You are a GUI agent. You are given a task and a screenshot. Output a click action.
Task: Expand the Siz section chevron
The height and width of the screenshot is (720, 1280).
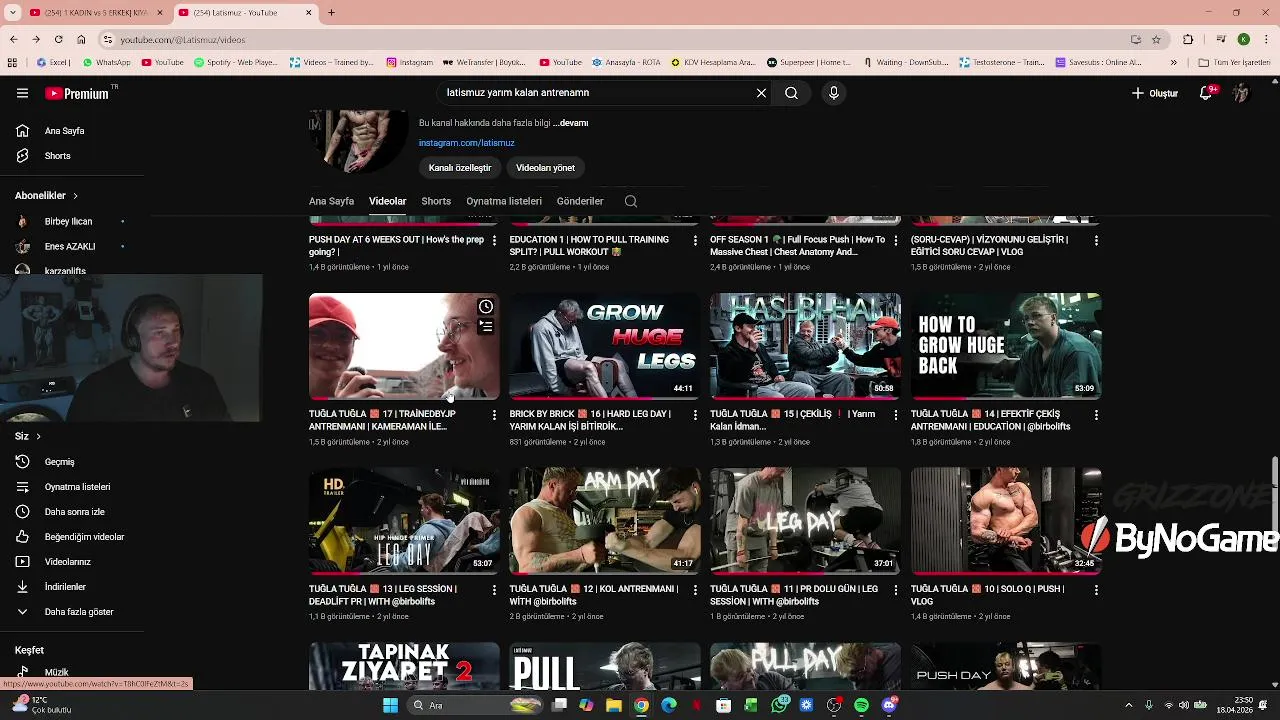(x=38, y=436)
